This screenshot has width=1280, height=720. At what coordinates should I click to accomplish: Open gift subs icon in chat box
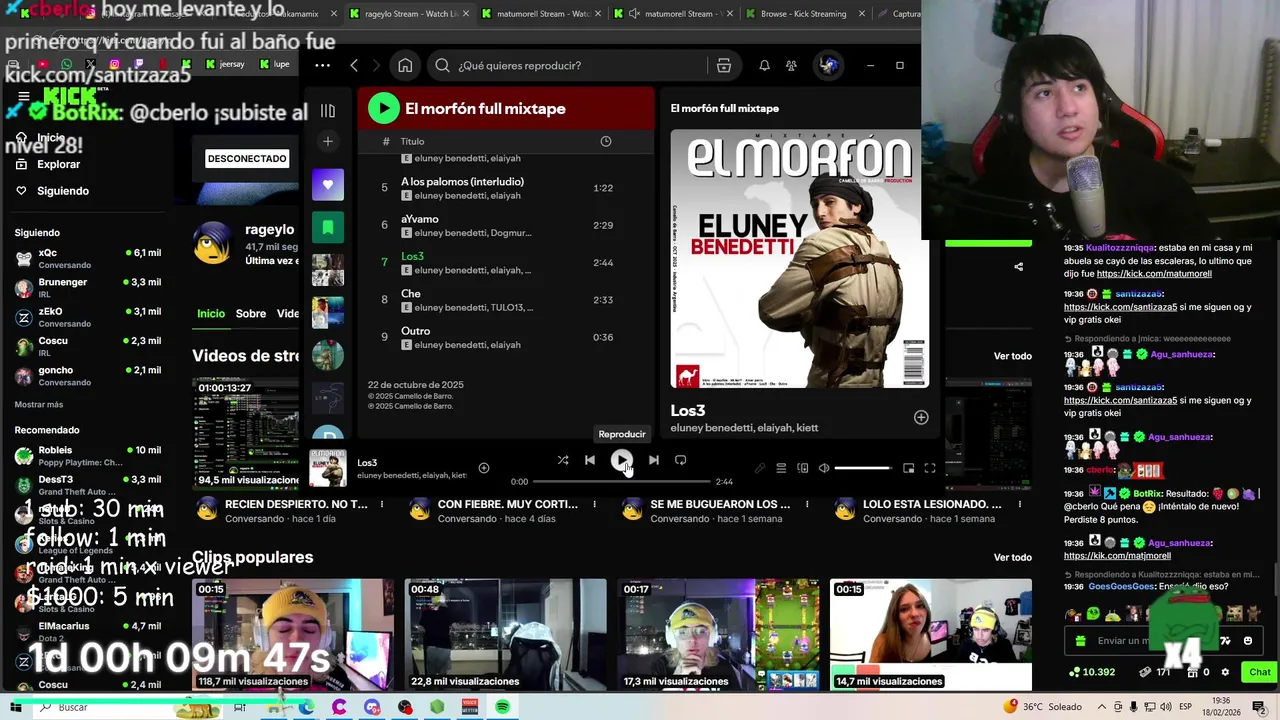(1080, 641)
